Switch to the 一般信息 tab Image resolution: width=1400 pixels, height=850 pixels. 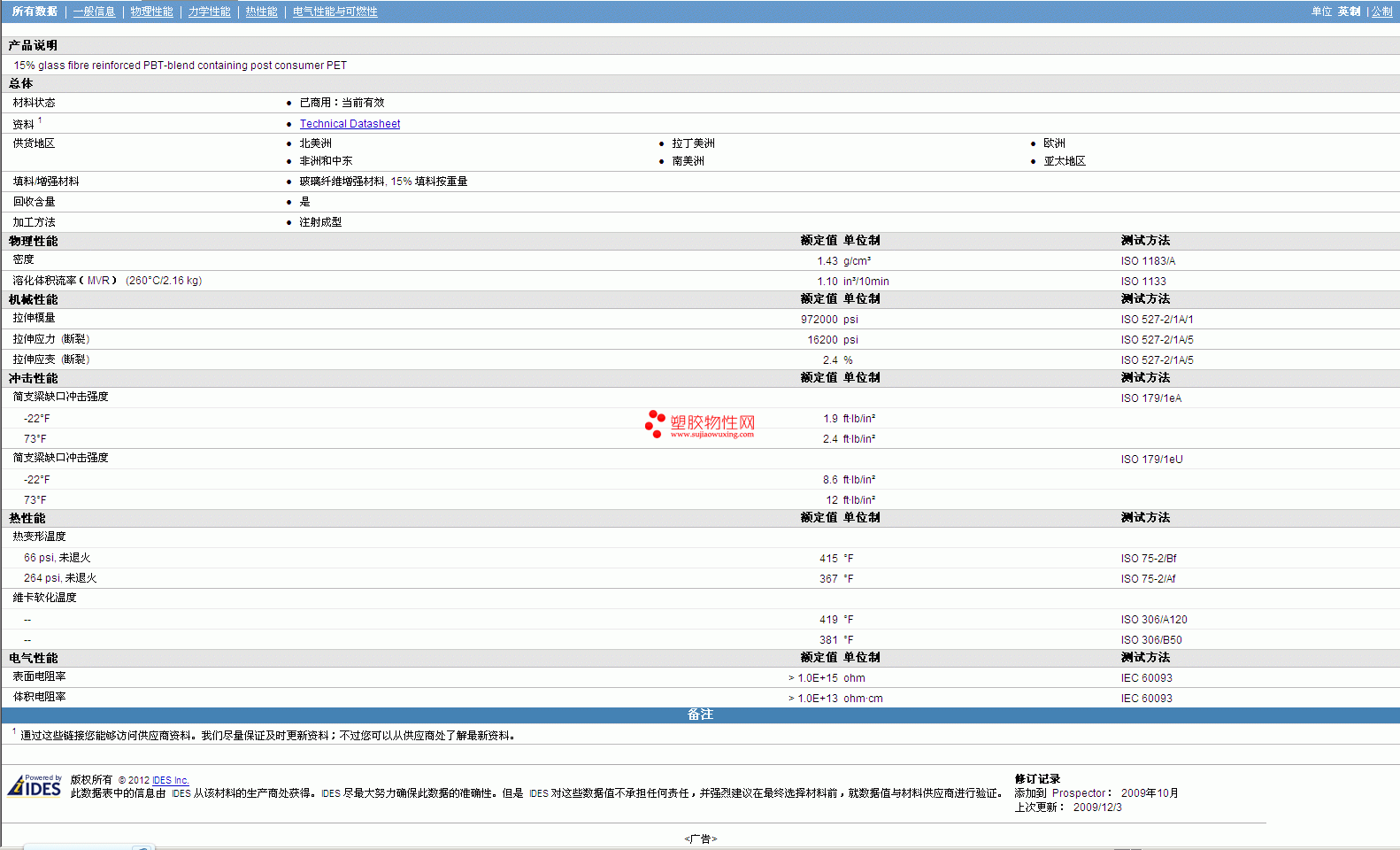(94, 12)
